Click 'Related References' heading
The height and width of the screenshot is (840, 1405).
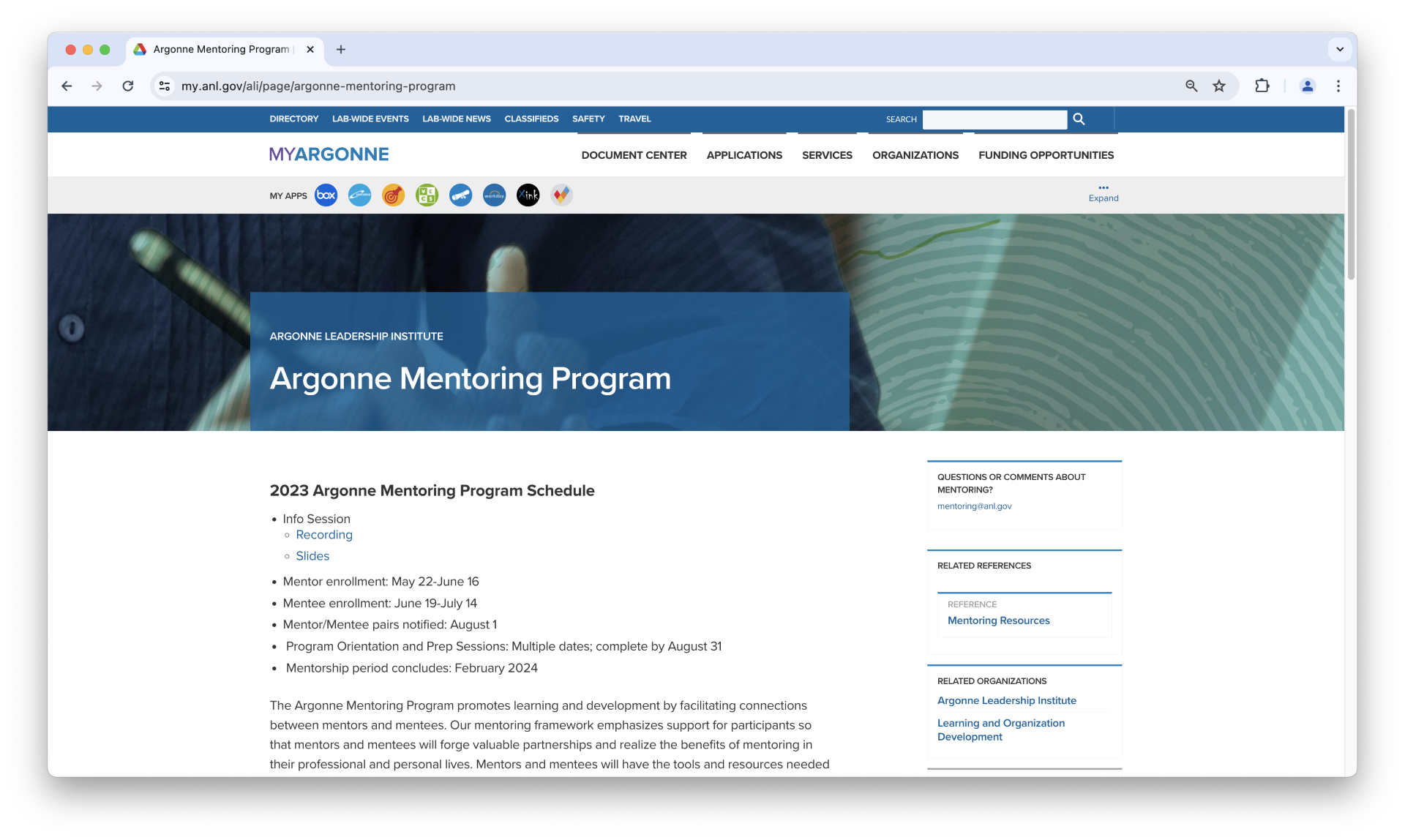(984, 566)
